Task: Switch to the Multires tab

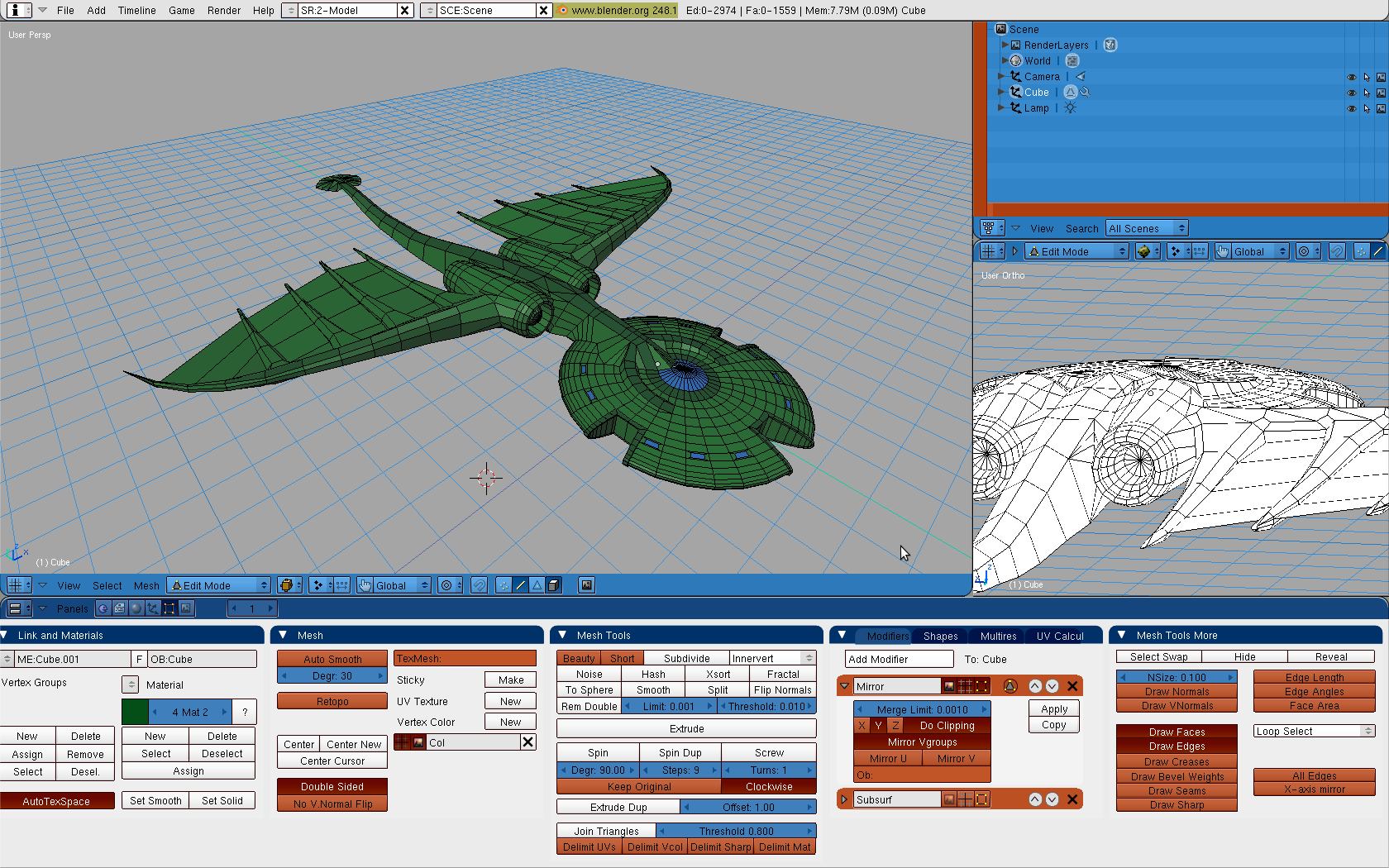Action: pos(998,636)
